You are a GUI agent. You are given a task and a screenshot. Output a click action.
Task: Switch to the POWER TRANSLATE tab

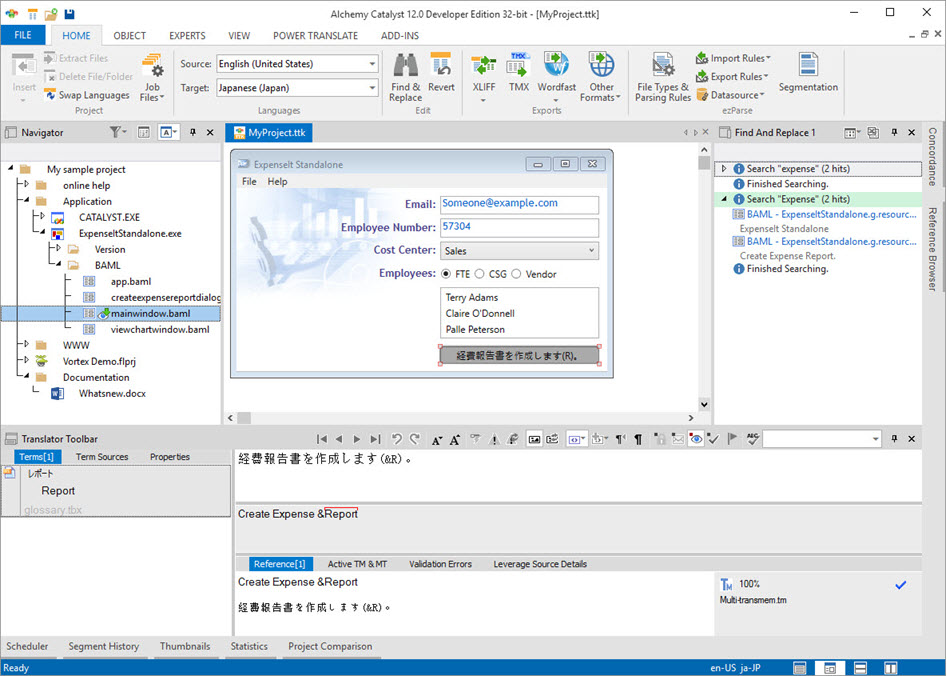click(315, 36)
